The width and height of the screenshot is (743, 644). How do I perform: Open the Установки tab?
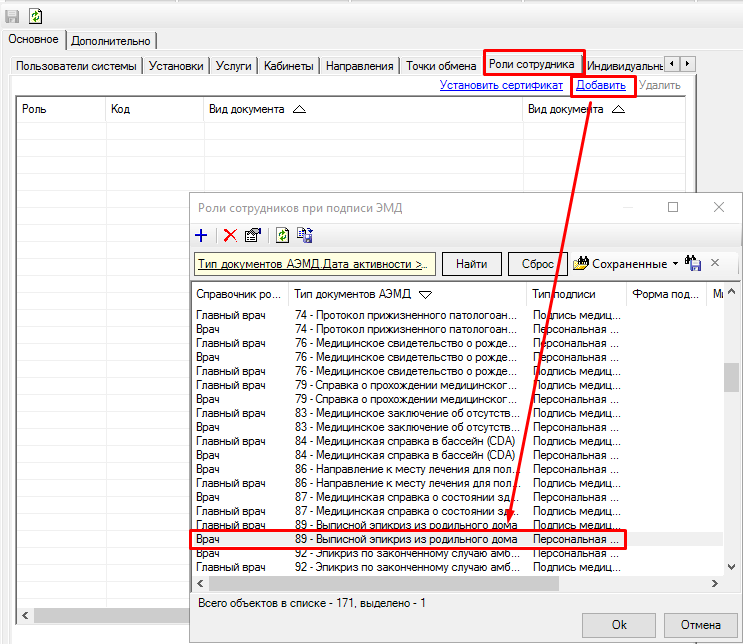click(x=176, y=66)
